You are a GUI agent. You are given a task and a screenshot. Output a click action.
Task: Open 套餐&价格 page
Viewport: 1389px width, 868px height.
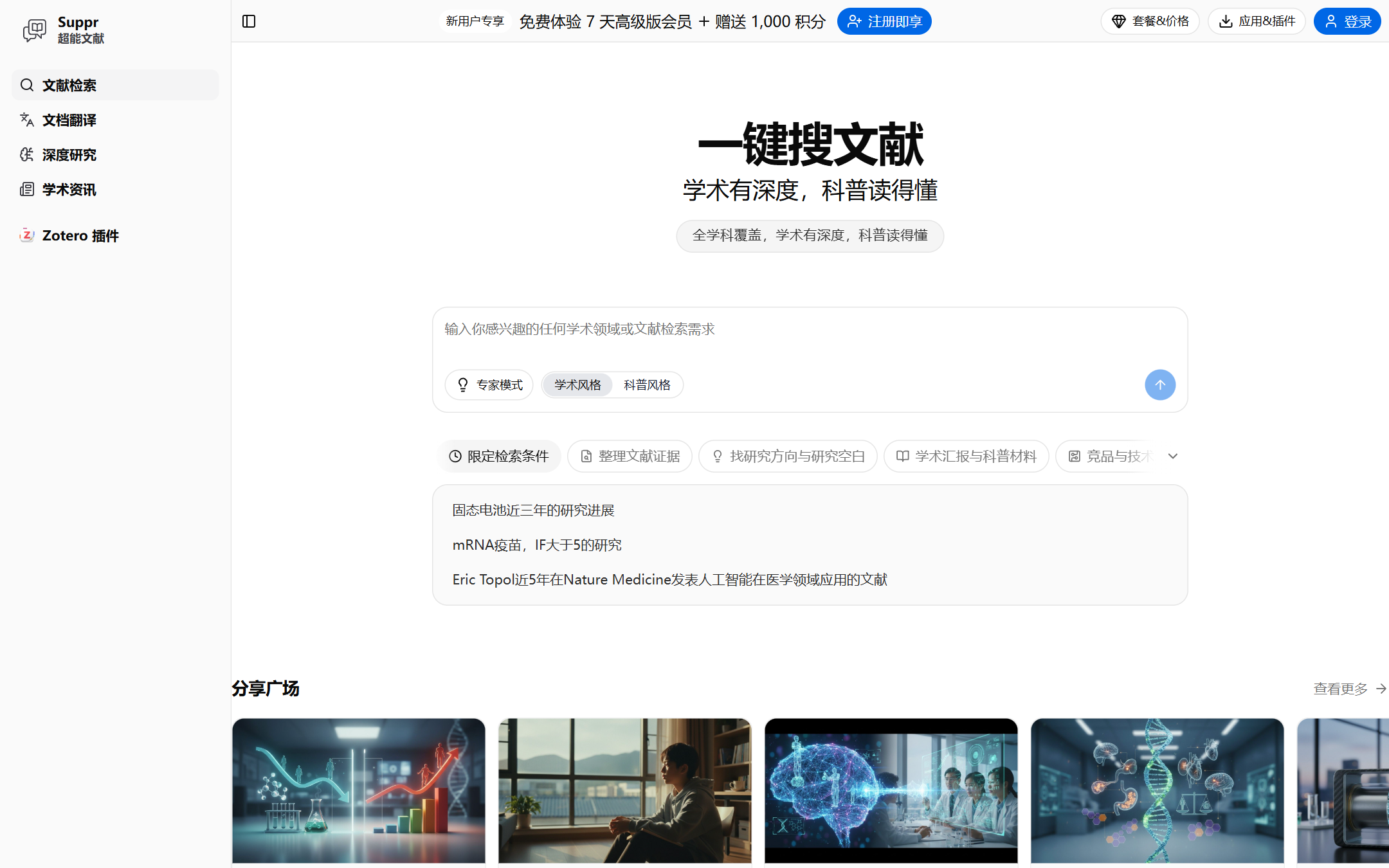[x=1150, y=21]
